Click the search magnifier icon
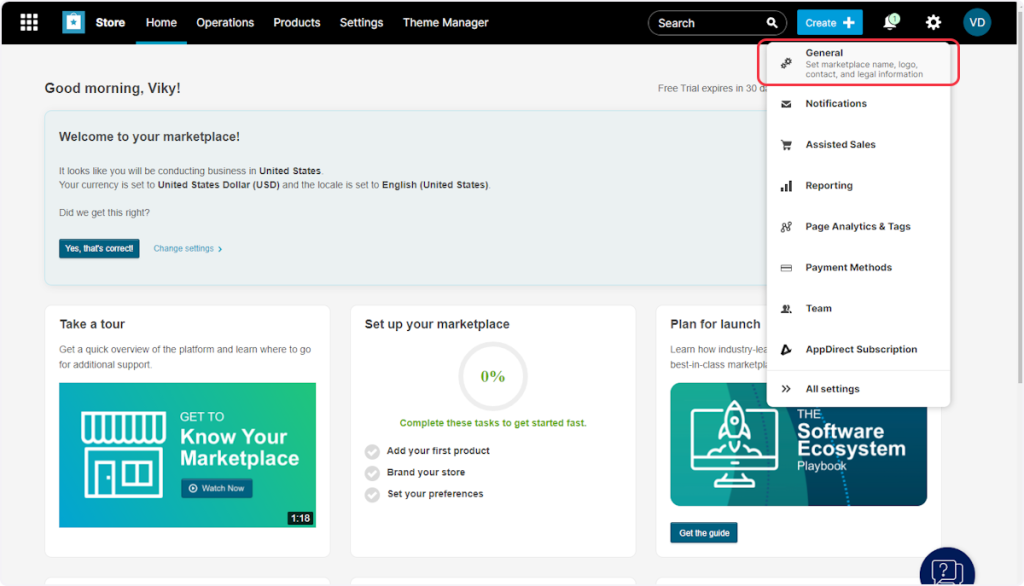 (771, 23)
